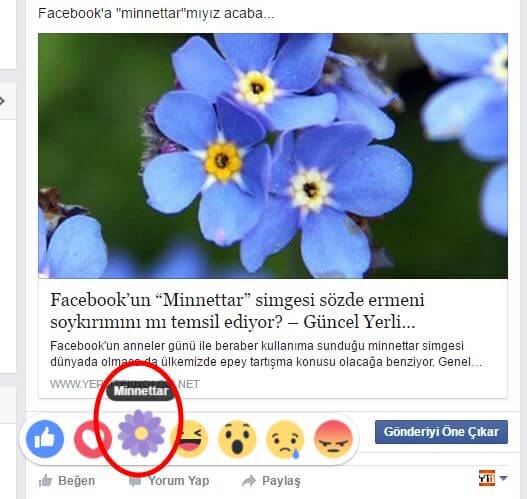527x499 pixels.
Task: Select the blue thumbs-up Like reaction
Action: point(45,439)
